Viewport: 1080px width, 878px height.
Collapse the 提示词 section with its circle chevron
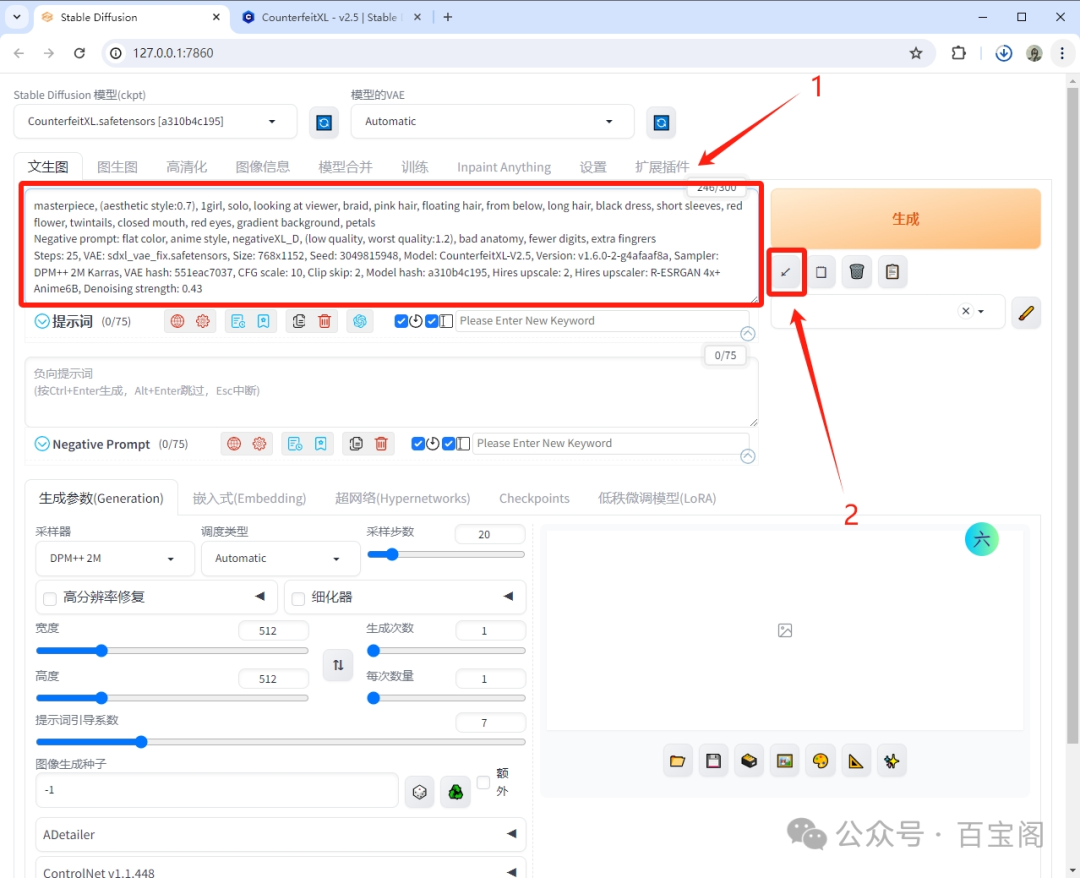[x=42, y=321]
